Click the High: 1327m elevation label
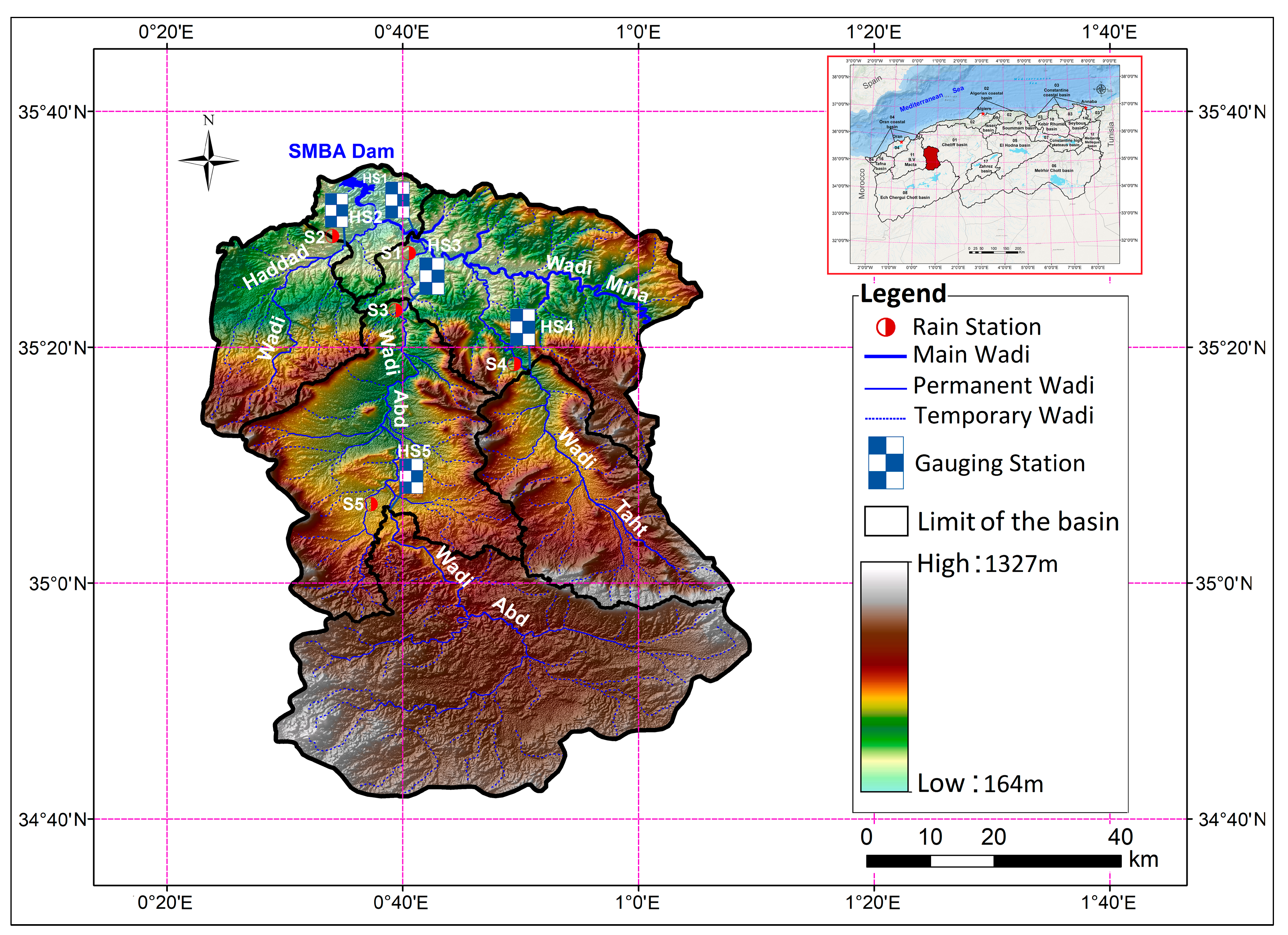The image size is (1288, 935). click(987, 564)
